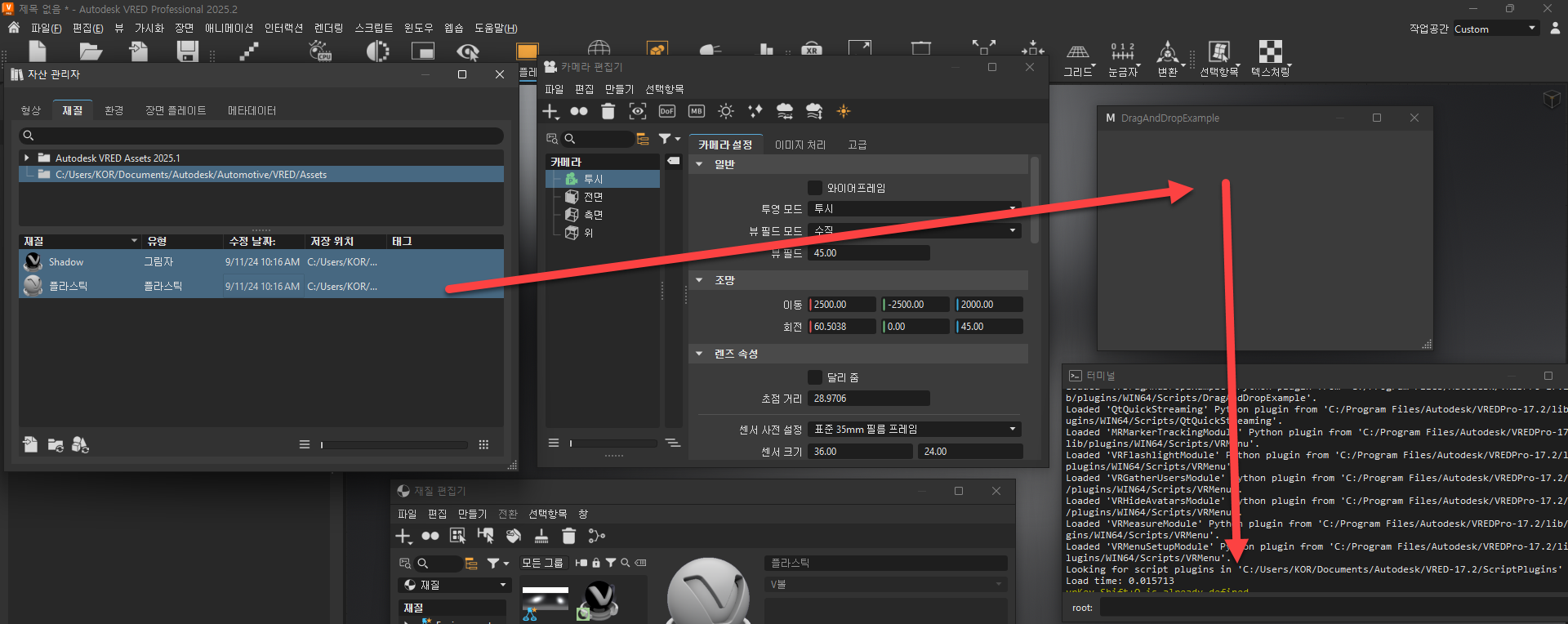Click the paint bucket icon in Material Editor toolbar

(x=514, y=536)
